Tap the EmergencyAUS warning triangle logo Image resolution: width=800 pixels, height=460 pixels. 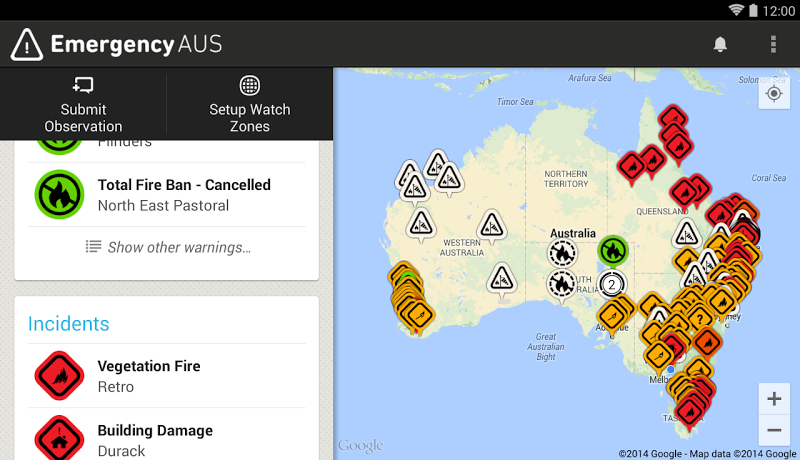[27, 45]
